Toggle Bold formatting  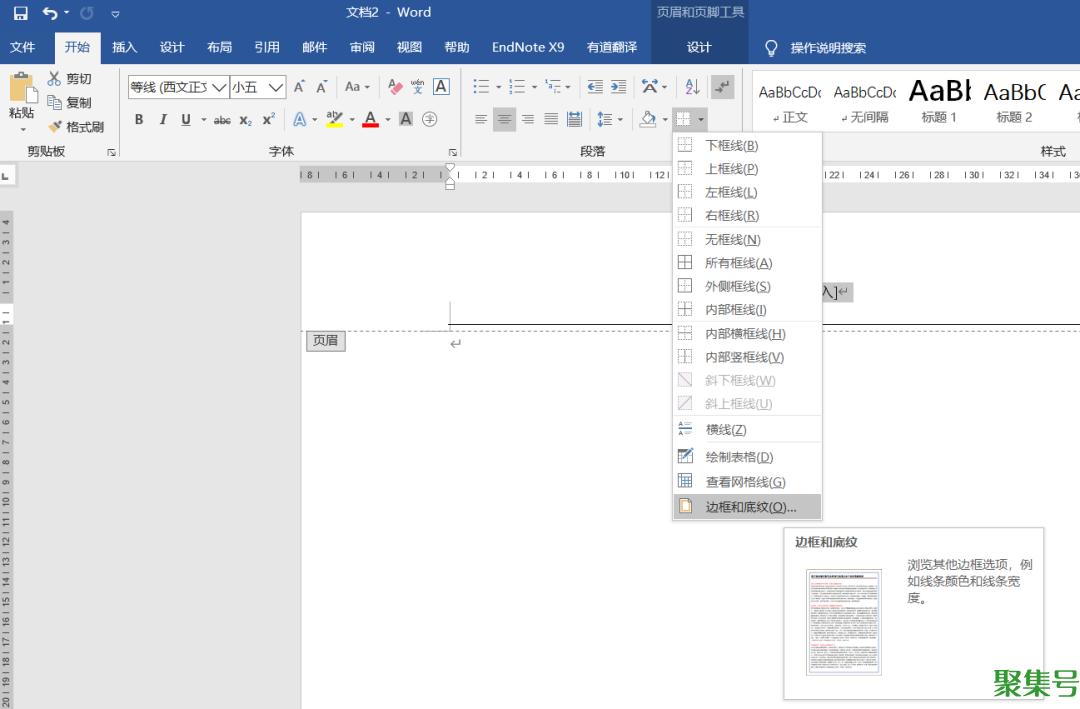[x=139, y=120]
